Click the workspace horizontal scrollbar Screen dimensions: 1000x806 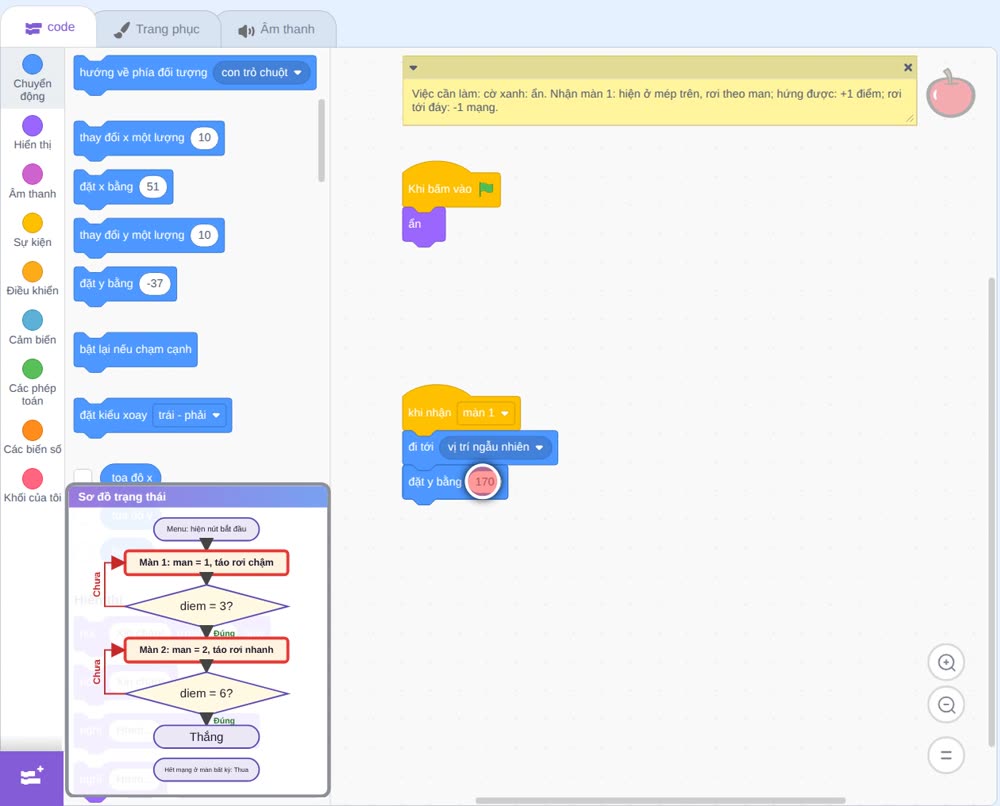(661, 800)
